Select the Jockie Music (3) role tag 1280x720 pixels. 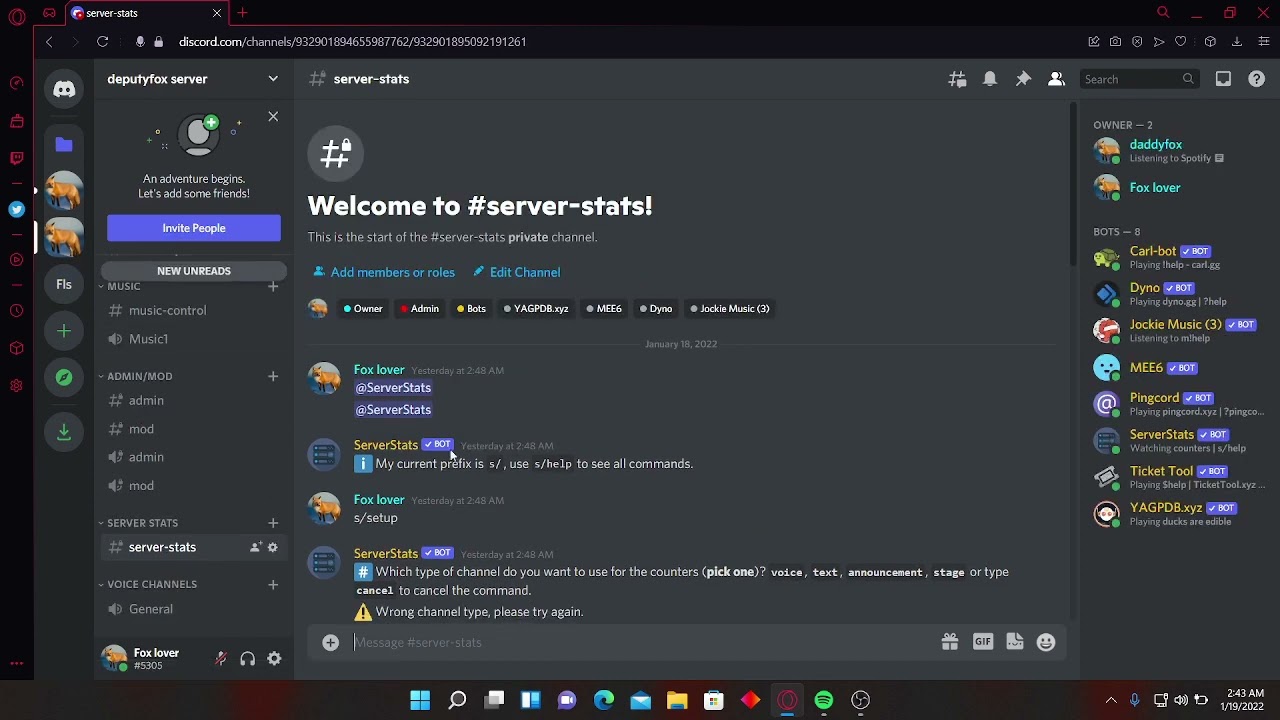pyautogui.click(x=730, y=309)
